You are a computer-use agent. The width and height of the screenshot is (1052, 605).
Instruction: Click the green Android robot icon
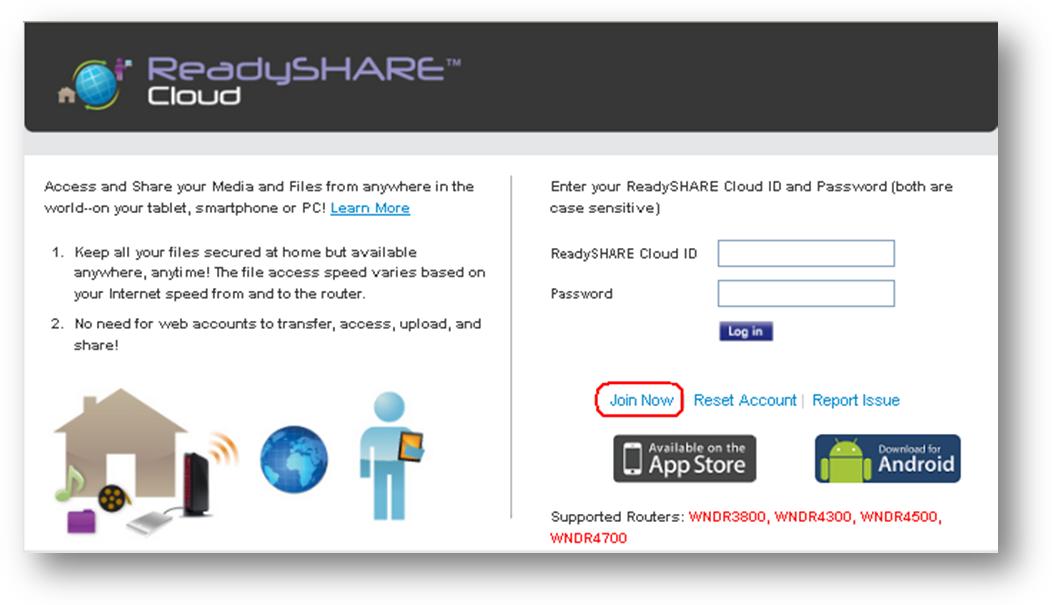tap(845, 459)
